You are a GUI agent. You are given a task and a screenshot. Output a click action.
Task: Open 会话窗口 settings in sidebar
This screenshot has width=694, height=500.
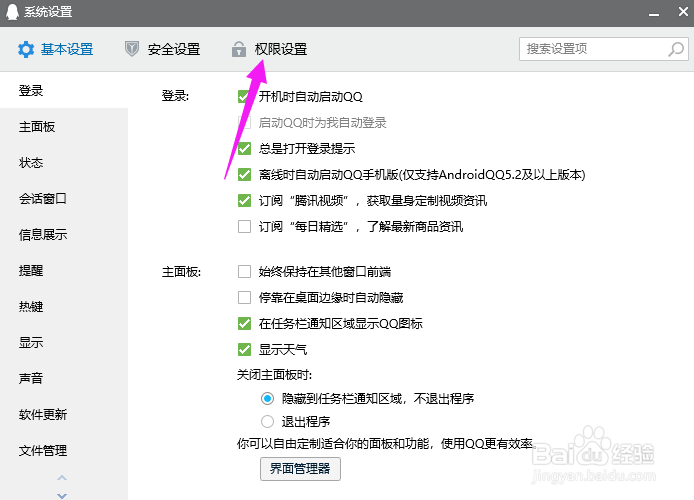[64, 198]
